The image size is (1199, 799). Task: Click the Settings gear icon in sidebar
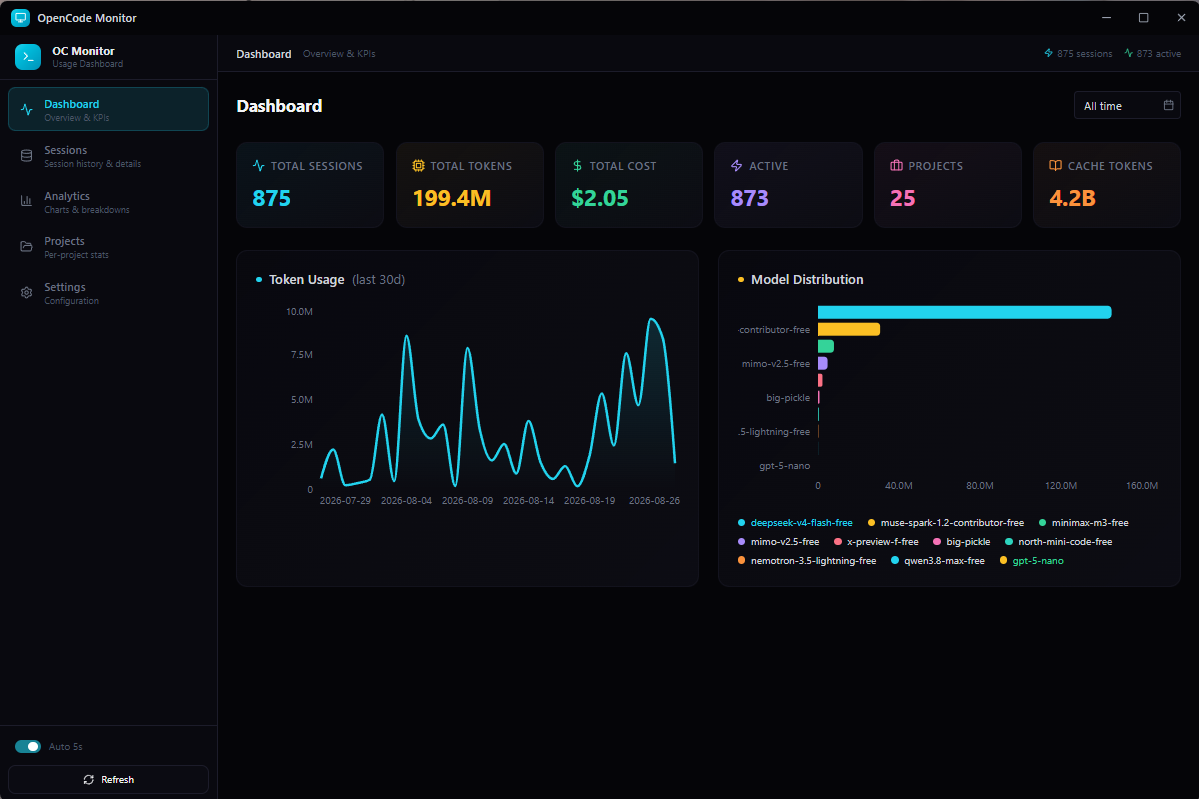click(27, 293)
